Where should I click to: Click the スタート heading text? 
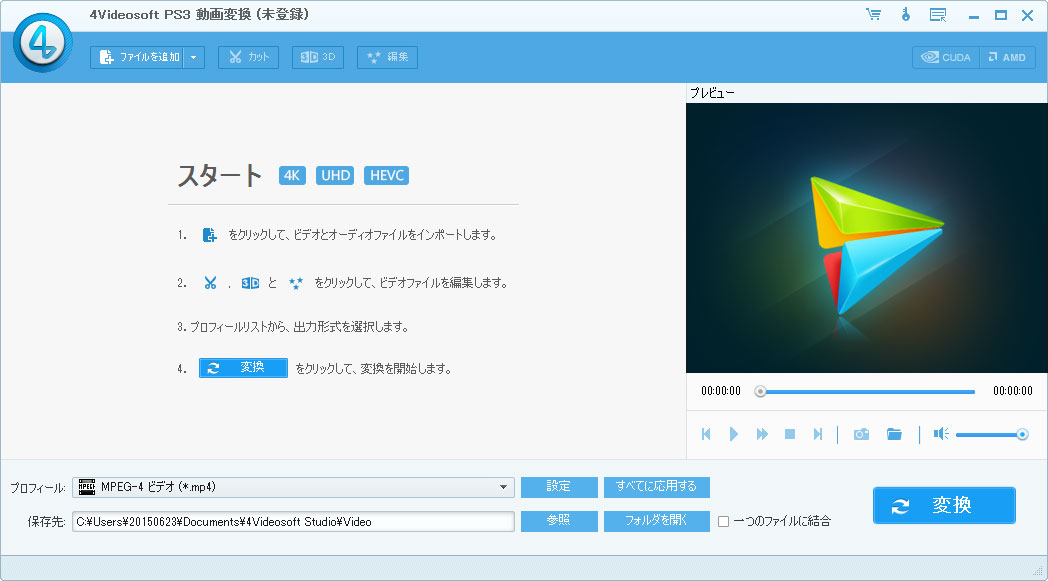click(220, 176)
